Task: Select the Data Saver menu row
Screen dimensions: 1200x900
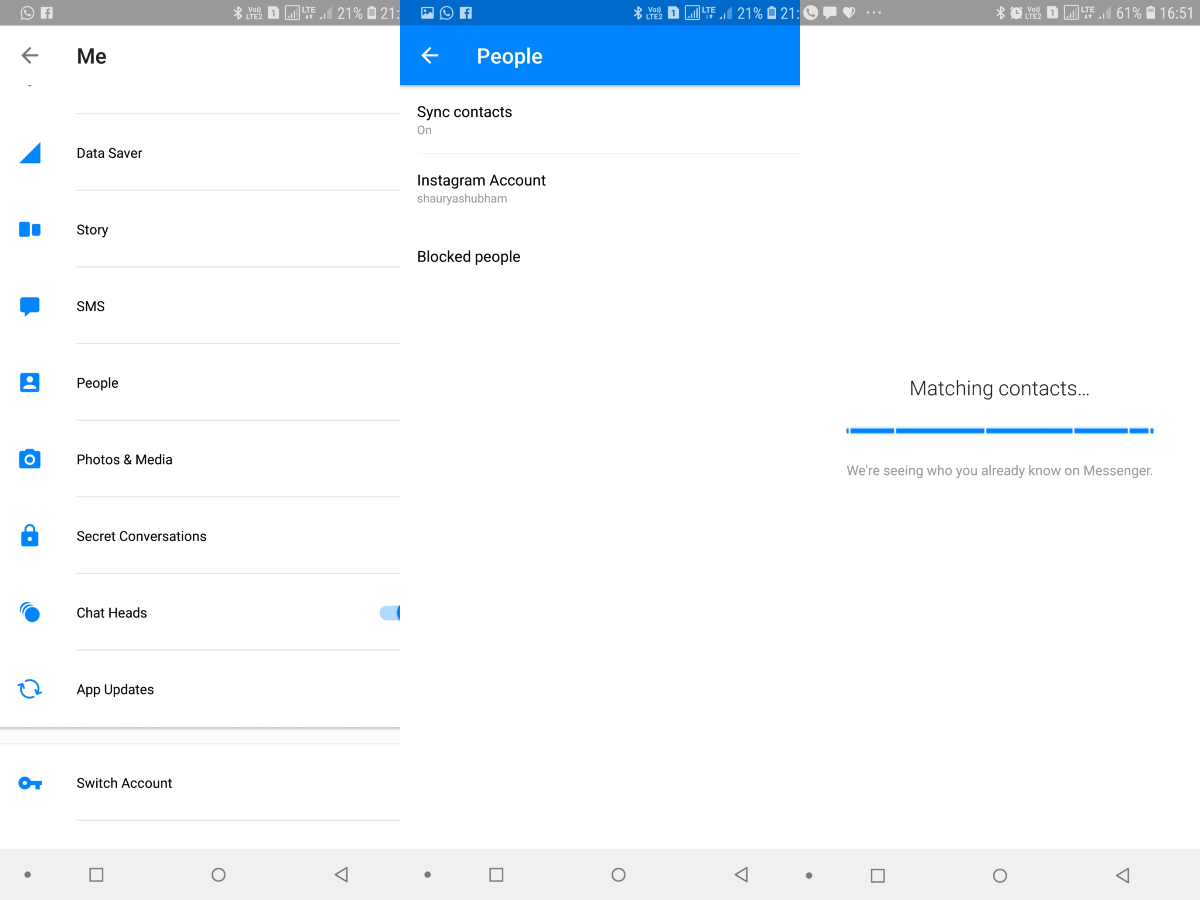Action: click(200, 153)
